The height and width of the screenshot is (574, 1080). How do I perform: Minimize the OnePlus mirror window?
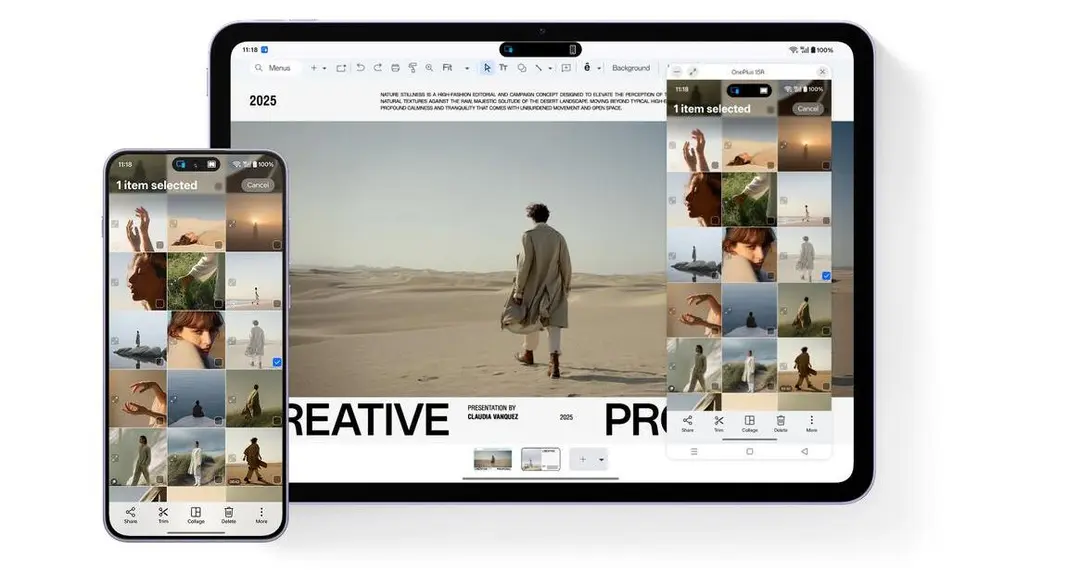tap(677, 72)
